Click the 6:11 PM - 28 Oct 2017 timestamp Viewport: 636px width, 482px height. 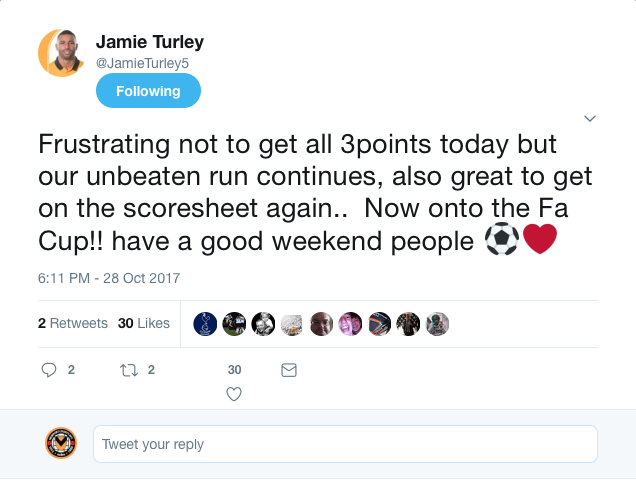point(109,277)
